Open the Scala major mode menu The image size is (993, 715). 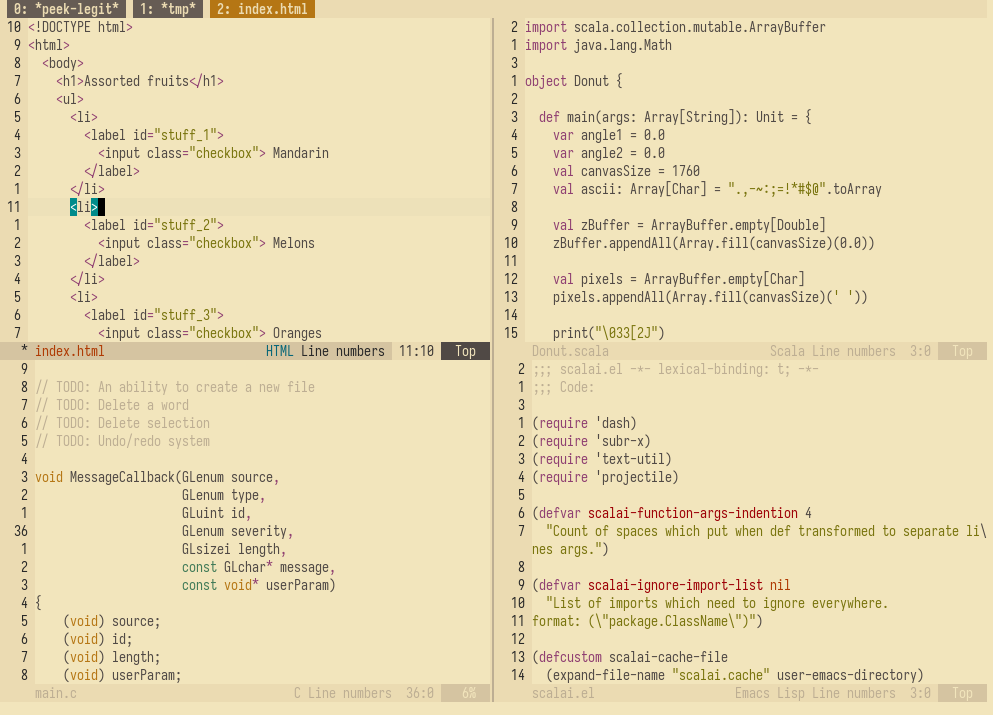pyautogui.click(x=786, y=351)
